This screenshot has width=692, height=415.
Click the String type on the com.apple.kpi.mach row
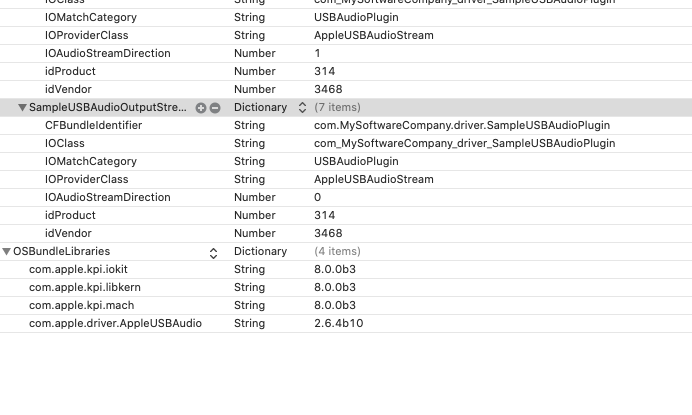(249, 306)
